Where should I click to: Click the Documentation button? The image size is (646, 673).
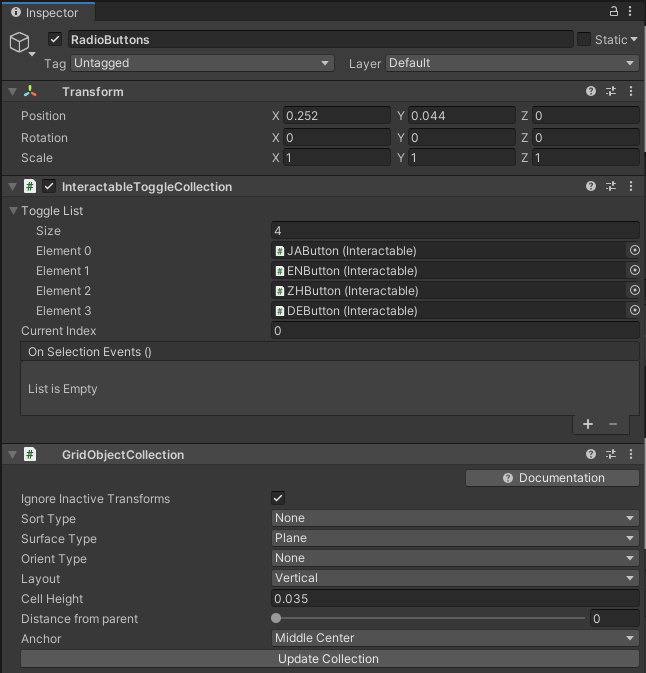coord(552,478)
